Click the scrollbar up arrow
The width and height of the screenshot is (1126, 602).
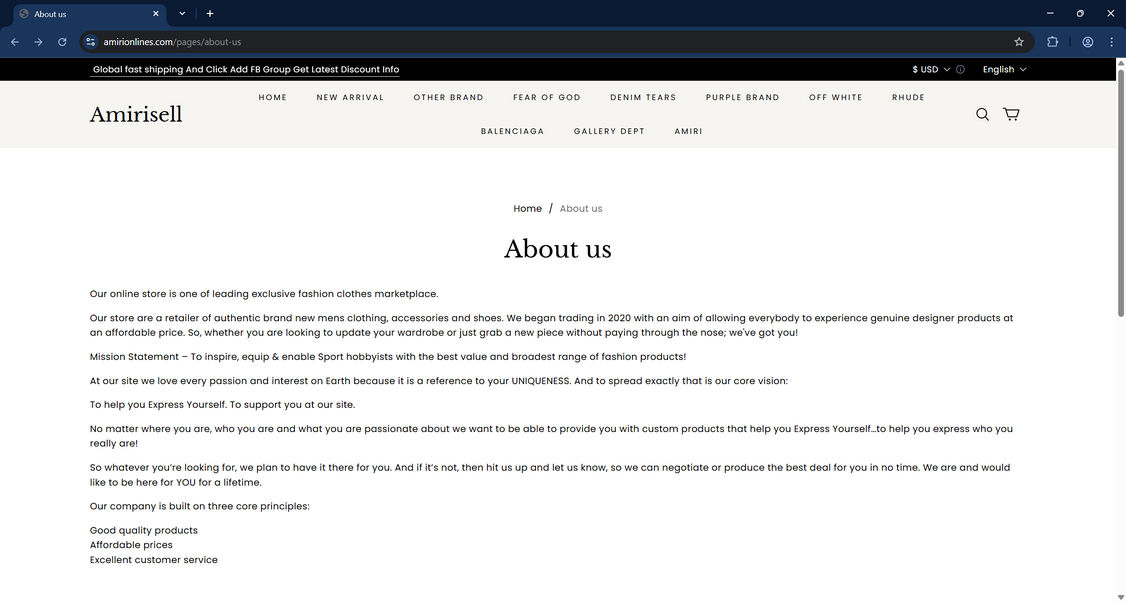(1120, 62)
